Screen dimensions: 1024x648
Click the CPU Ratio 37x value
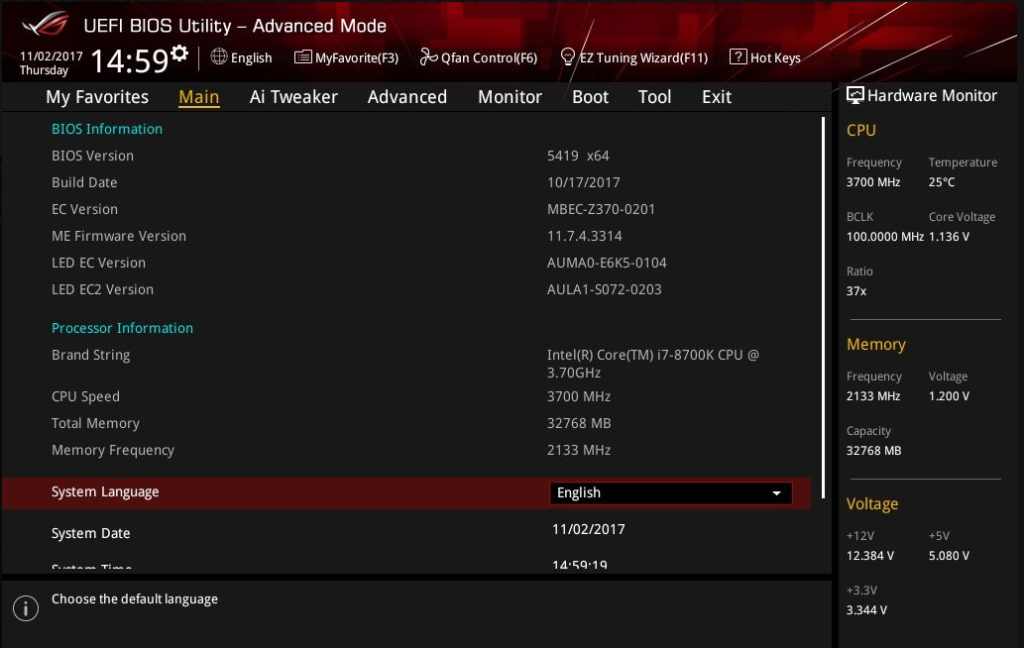click(x=856, y=291)
